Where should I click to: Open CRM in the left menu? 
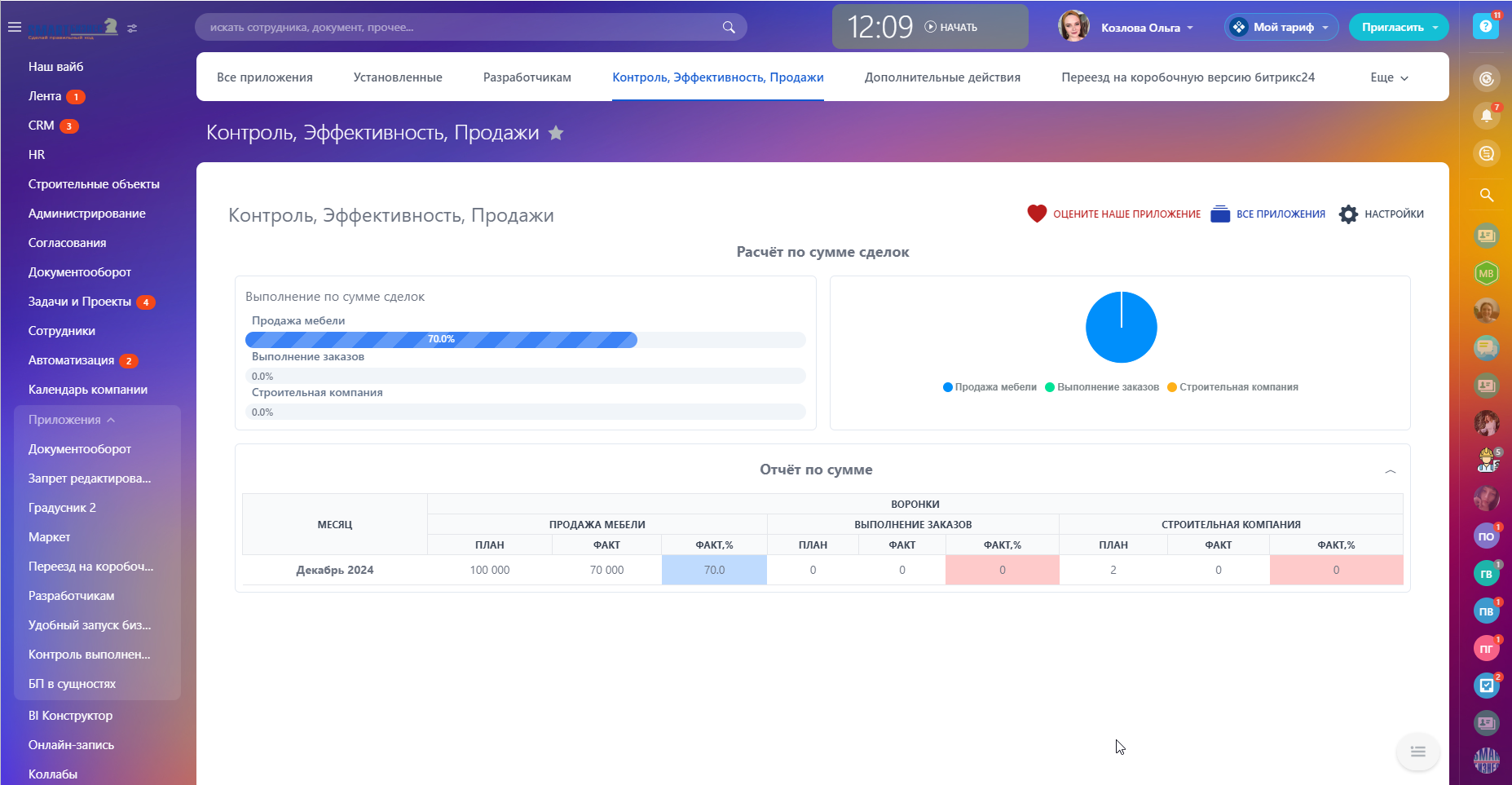(x=42, y=126)
